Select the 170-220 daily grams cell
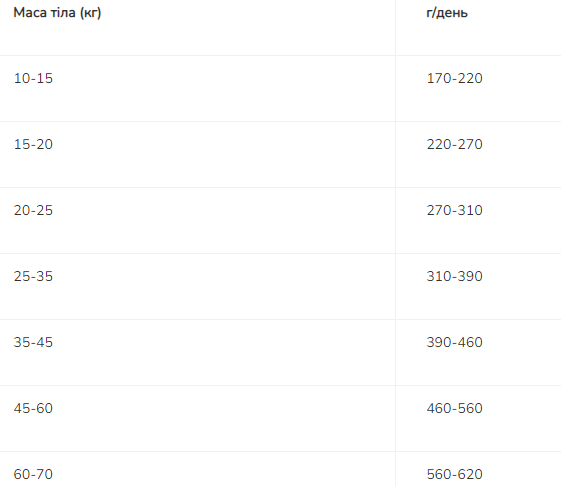This screenshot has height=486, width=561. tap(454, 78)
